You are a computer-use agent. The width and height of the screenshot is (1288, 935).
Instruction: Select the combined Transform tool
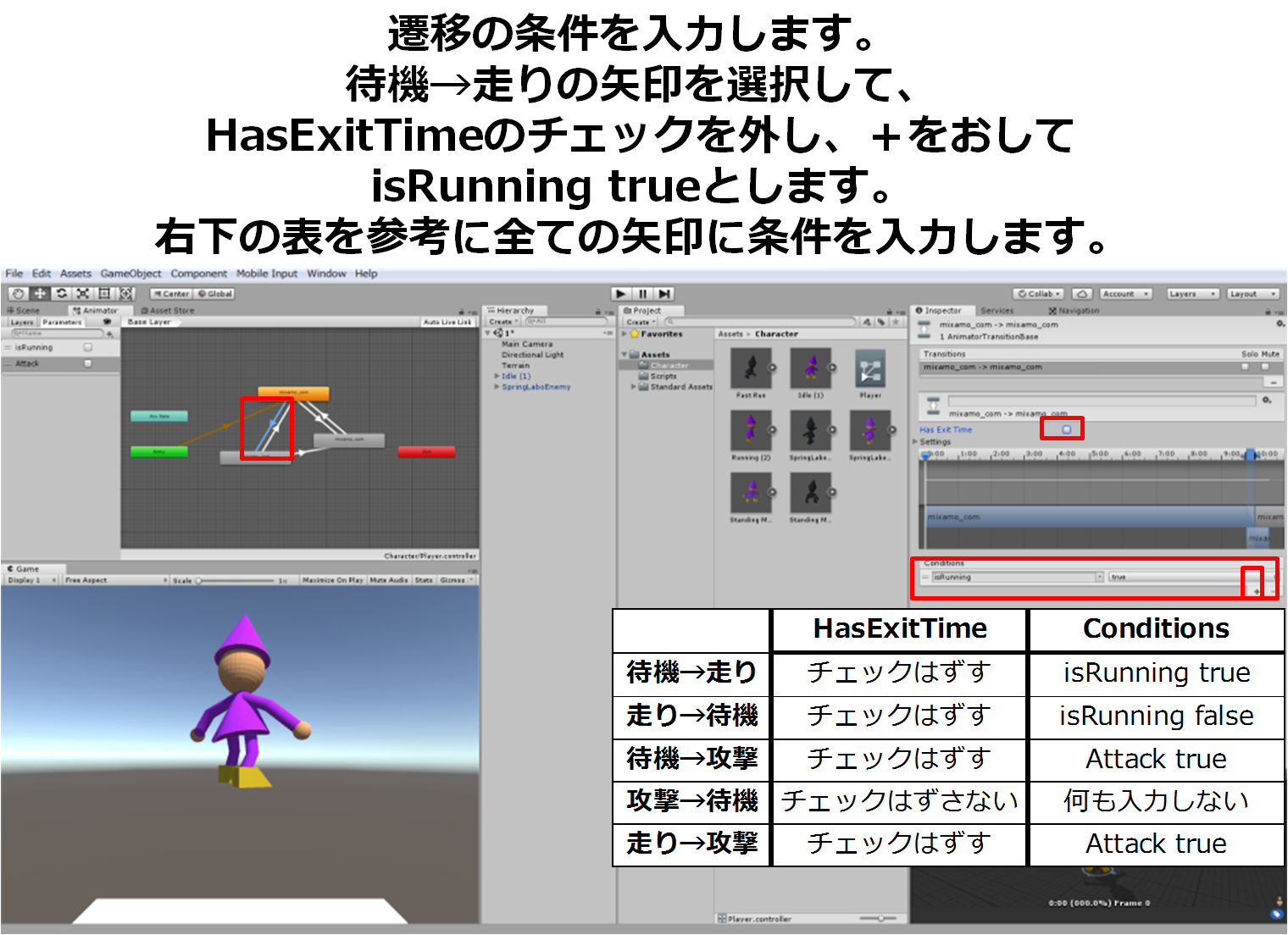[125, 293]
